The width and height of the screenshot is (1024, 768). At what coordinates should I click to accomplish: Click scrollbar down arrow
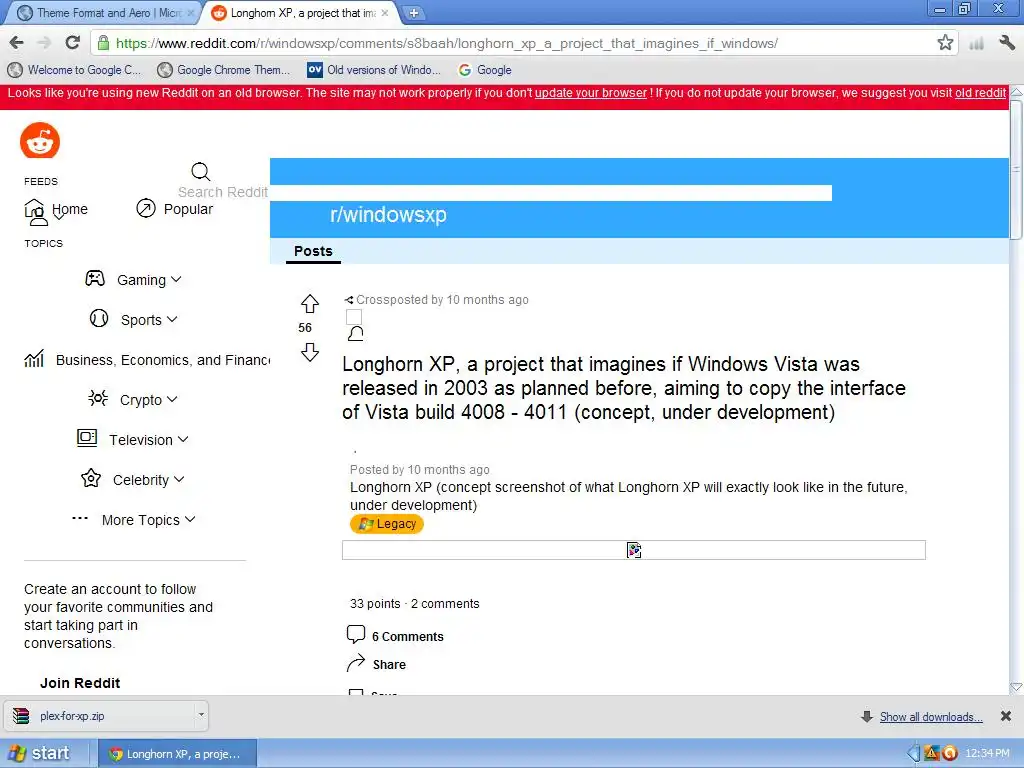coord(1016,686)
